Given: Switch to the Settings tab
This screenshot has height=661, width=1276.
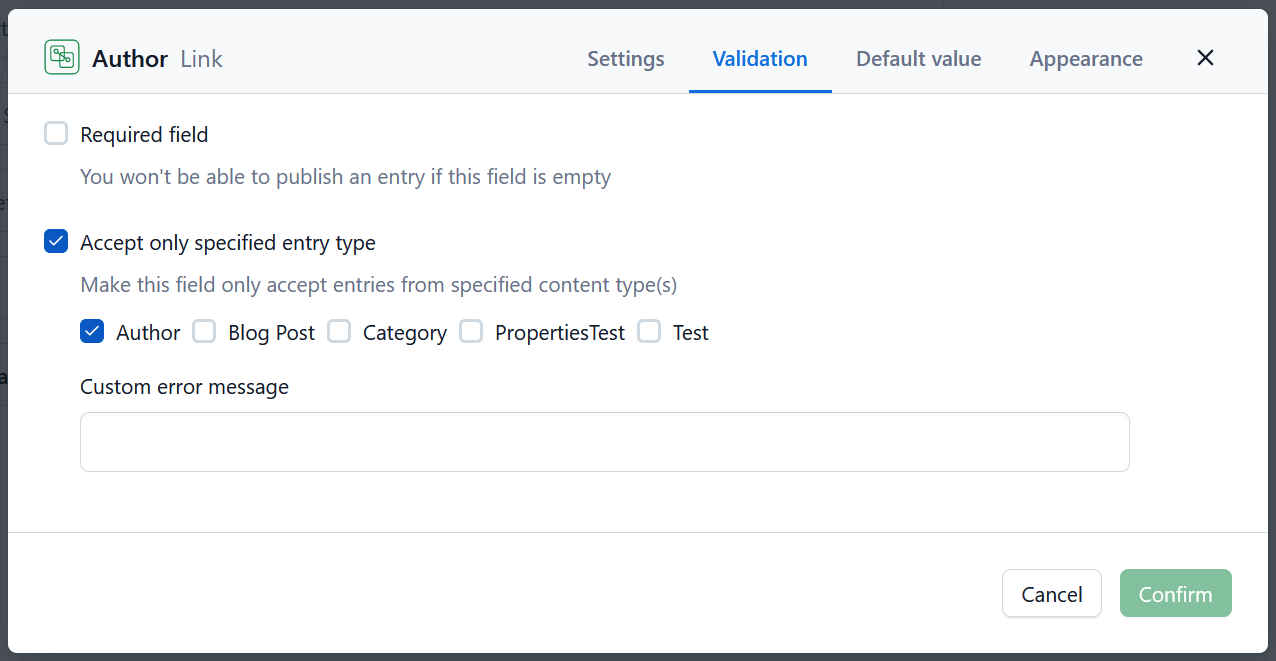Looking at the screenshot, I should click(x=625, y=59).
